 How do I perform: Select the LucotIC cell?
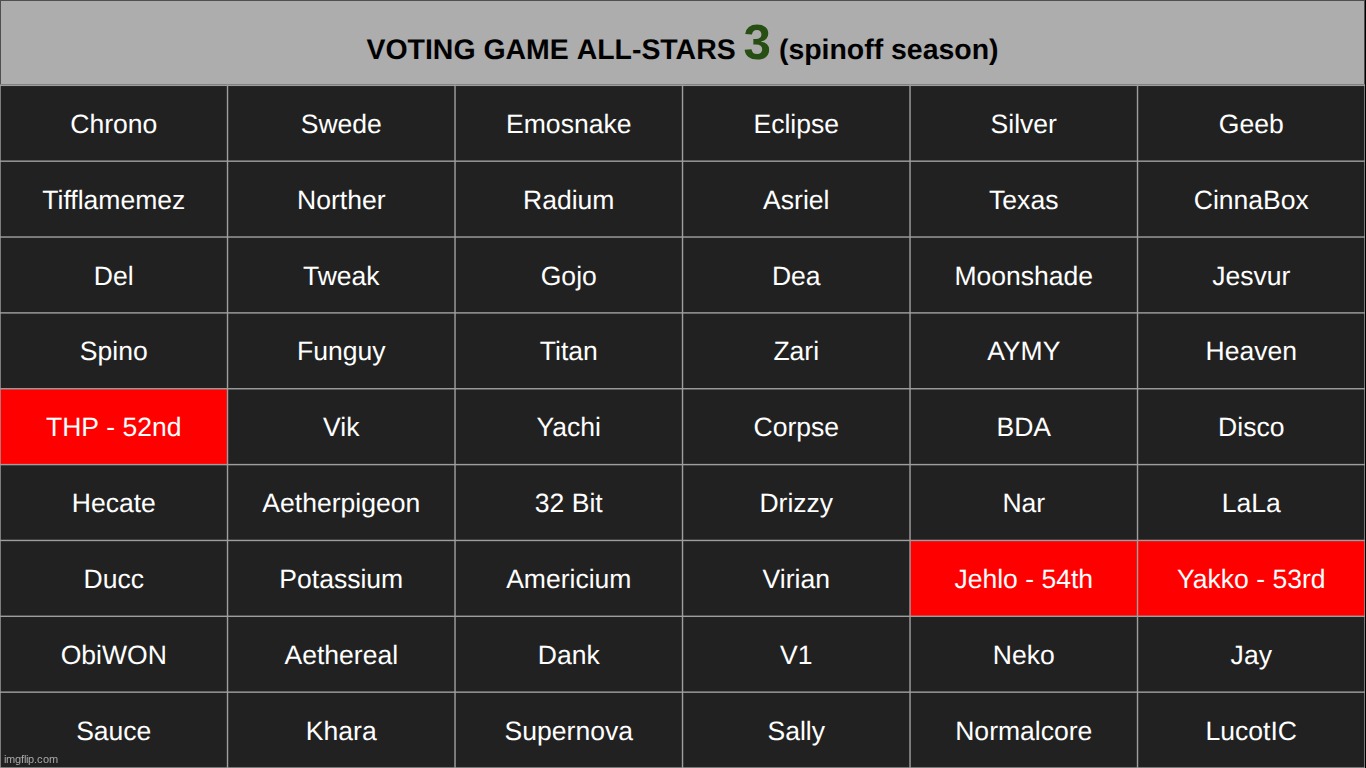1251,731
